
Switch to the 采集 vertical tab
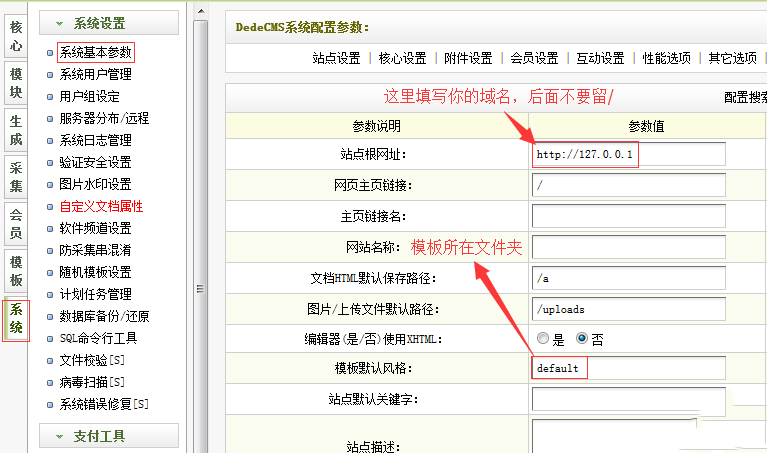(16, 177)
